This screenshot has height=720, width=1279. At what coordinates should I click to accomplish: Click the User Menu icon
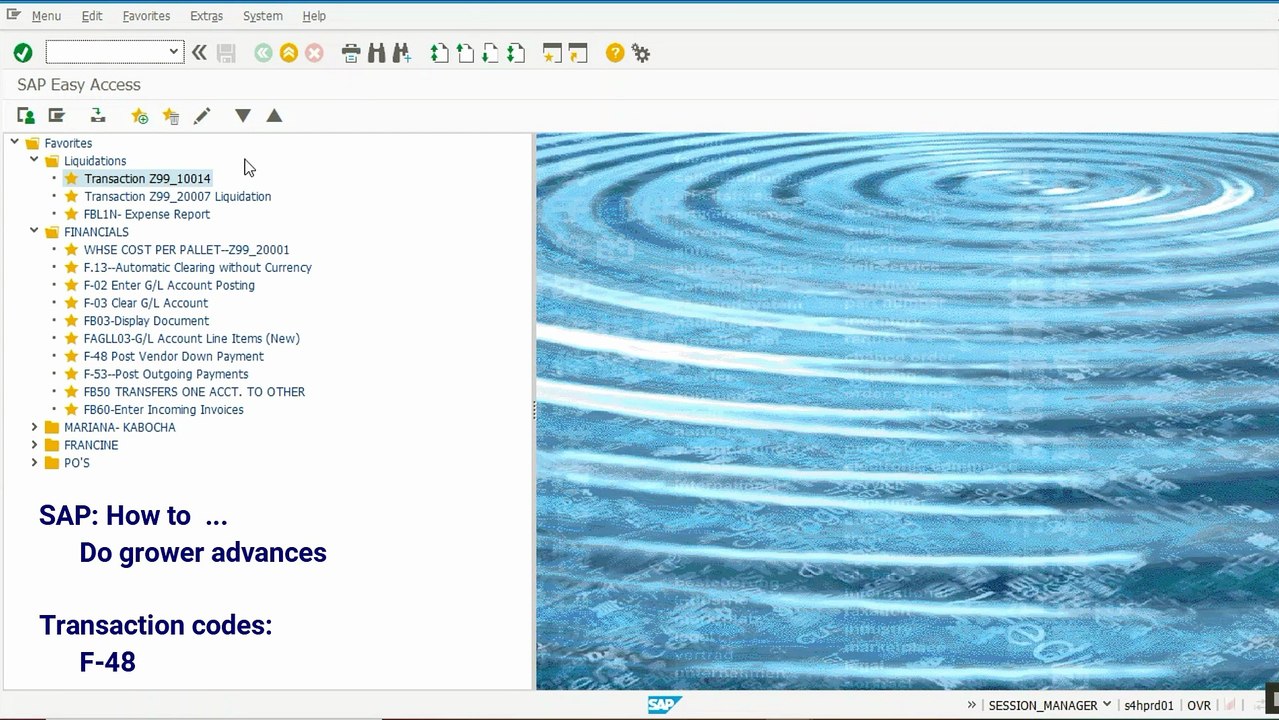pyautogui.click(x=26, y=116)
